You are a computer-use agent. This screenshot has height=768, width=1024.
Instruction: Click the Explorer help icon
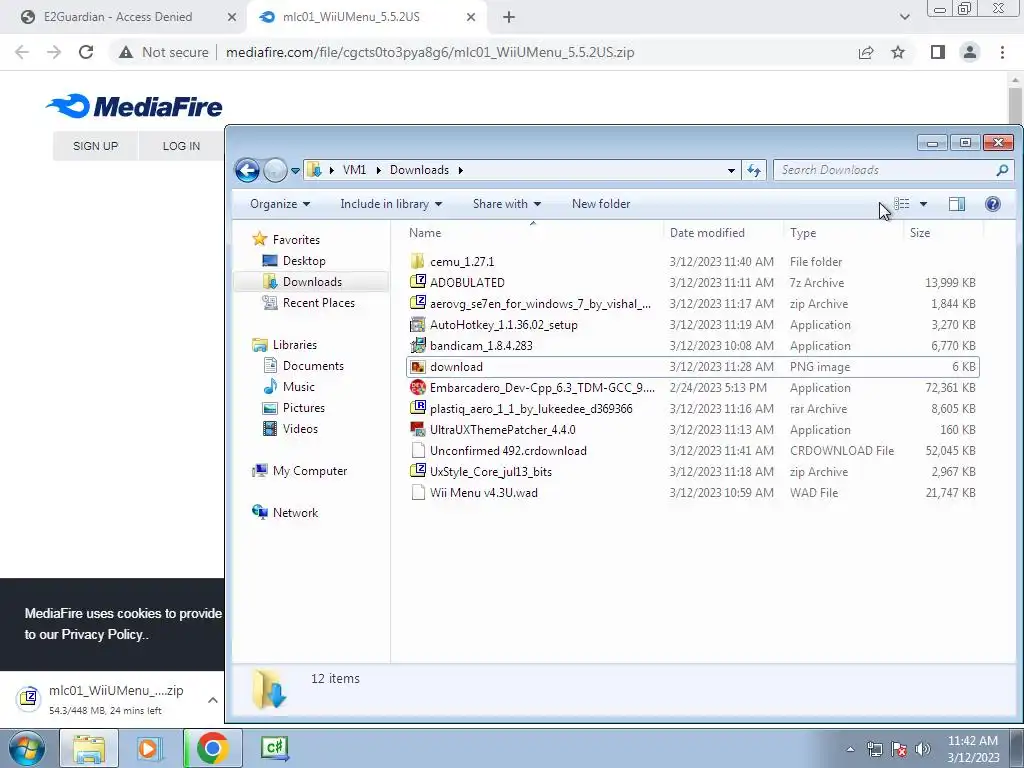point(993,204)
